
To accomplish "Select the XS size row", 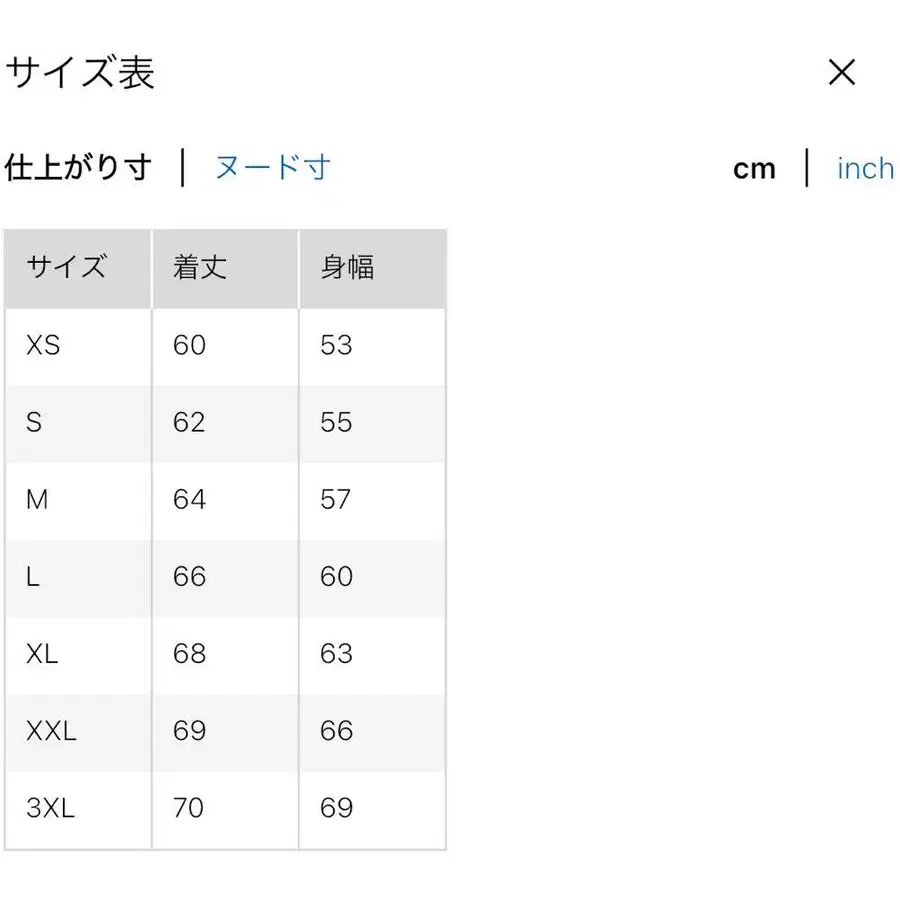I will click(43, 345).
